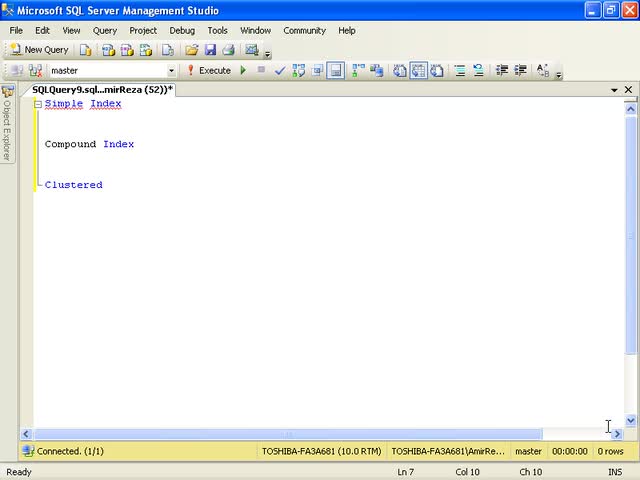This screenshot has height=480, width=640.
Task: Click the vertical scrollbar down arrow
Action: pyautogui.click(x=631, y=420)
